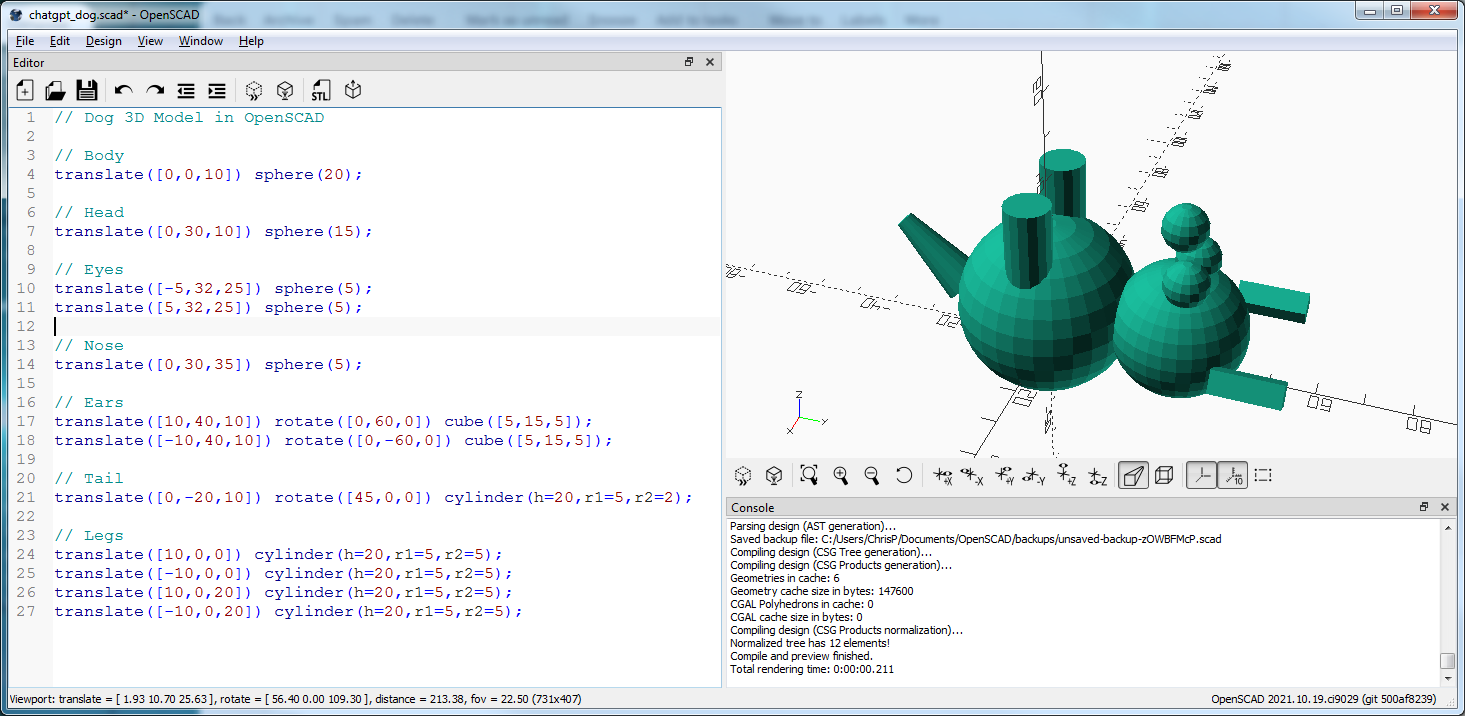Enable Orthogonal projection view
This screenshot has height=716, width=1465.
click(x=1164, y=476)
